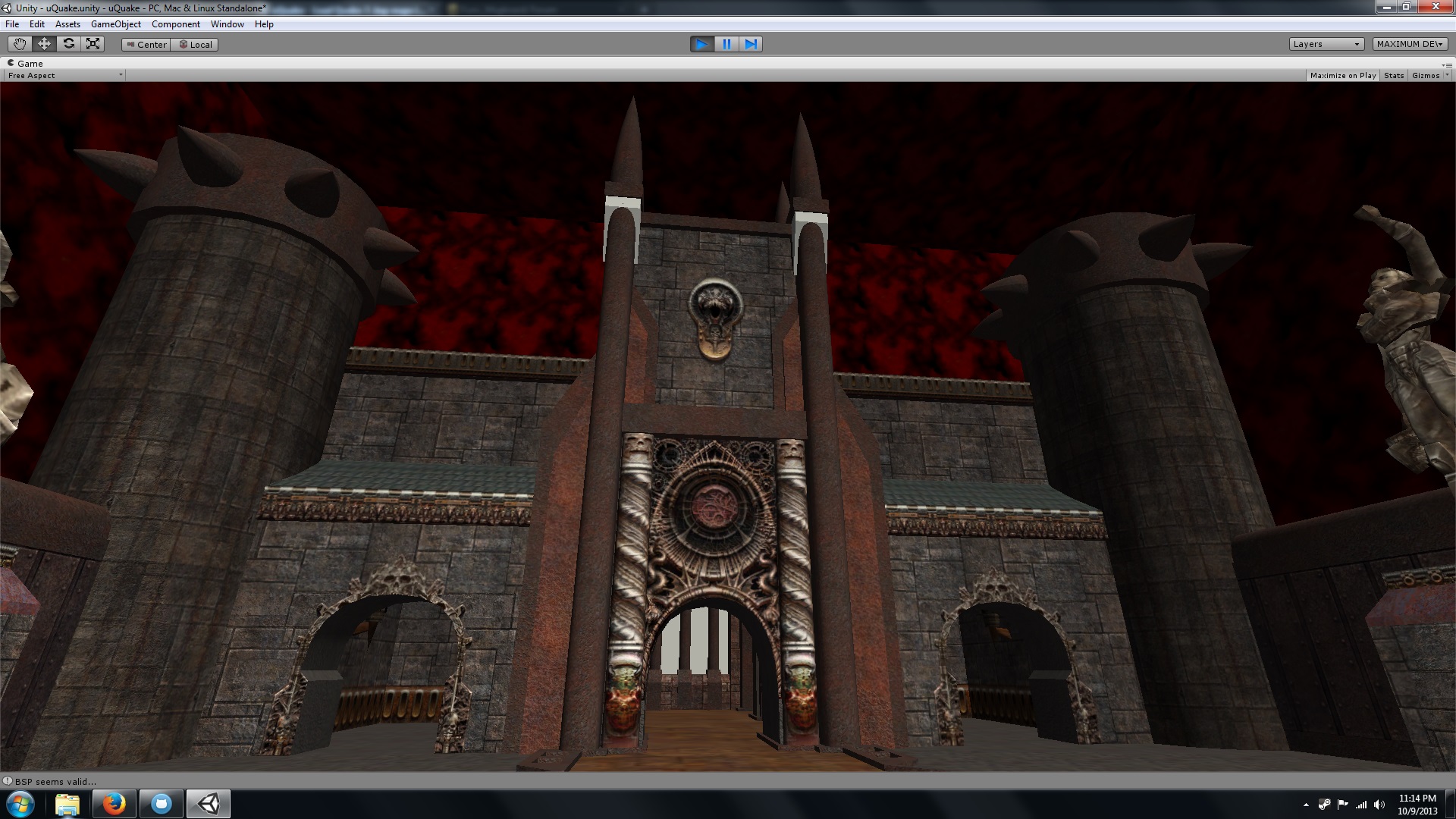Open the Layers dropdown
Image resolution: width=1456 pixels, height=819 pixels.
pos(1326,43)
